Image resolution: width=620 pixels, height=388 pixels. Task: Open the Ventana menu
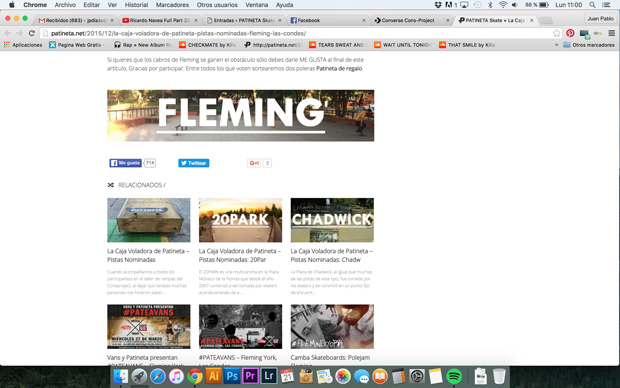(x=256, y=5)
